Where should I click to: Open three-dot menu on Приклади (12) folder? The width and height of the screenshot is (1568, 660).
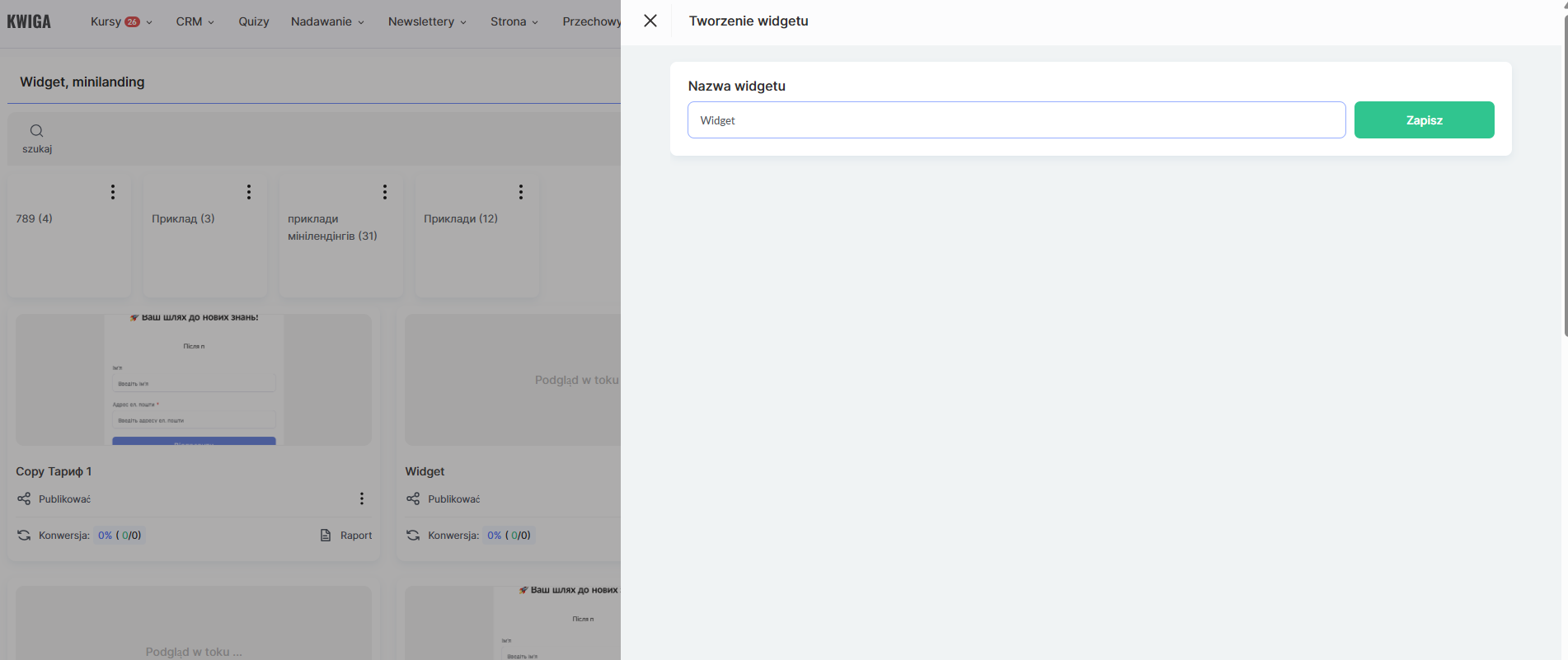pos(521,192)
